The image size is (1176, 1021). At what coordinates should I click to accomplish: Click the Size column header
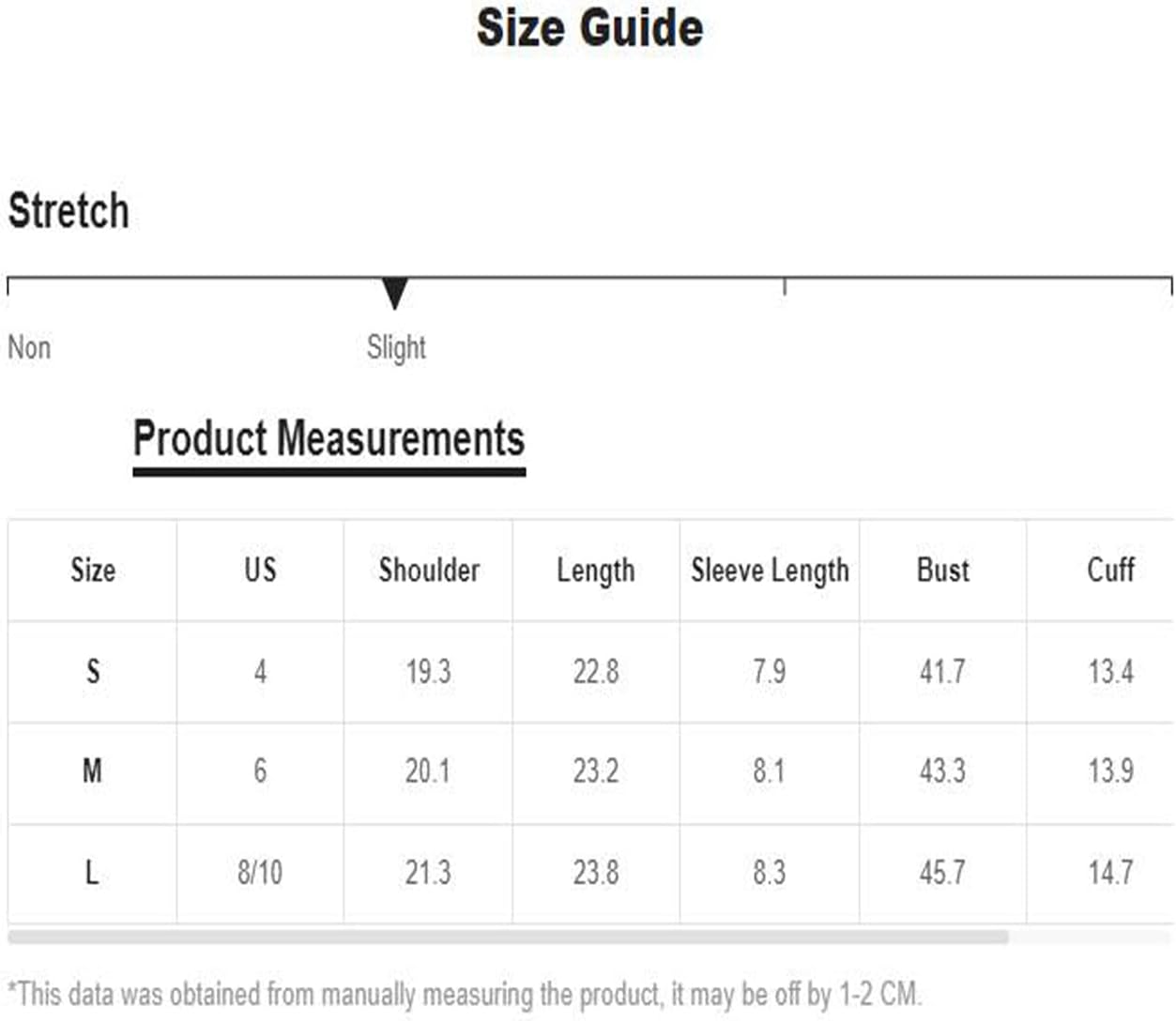pyautogui.click(x=93, y=570)
